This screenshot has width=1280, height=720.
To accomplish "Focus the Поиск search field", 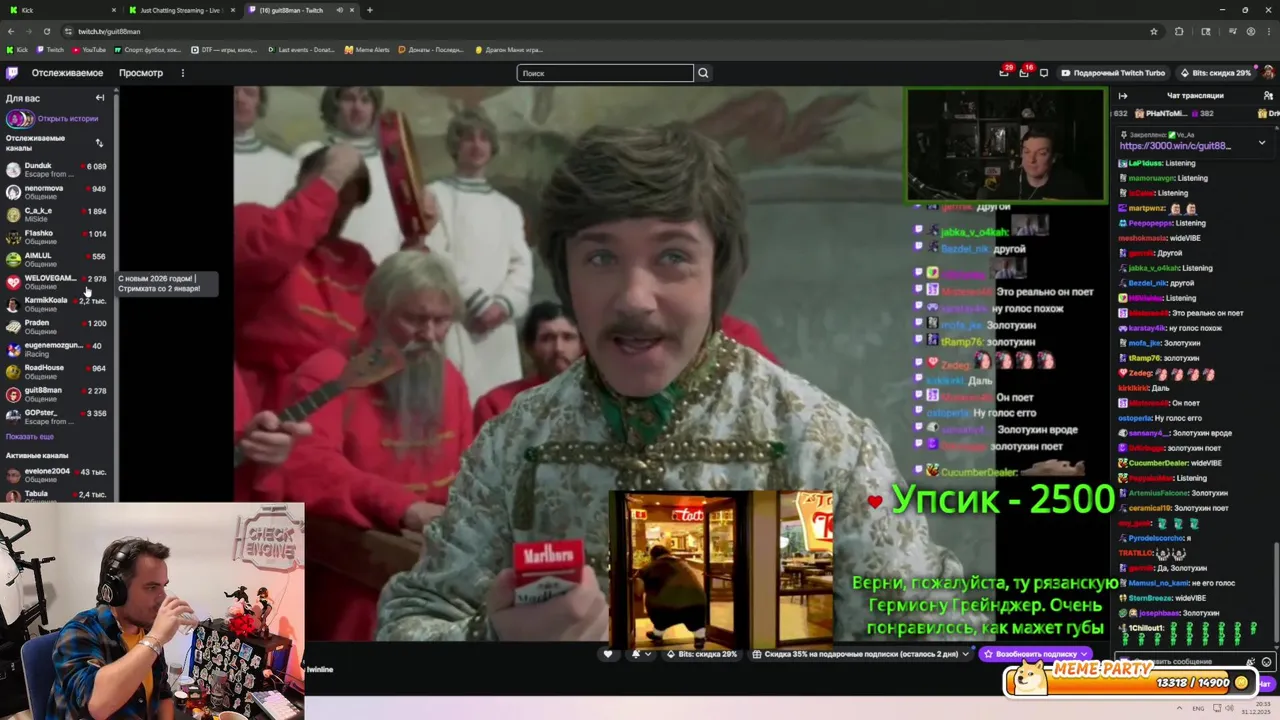I will point(605,73).
